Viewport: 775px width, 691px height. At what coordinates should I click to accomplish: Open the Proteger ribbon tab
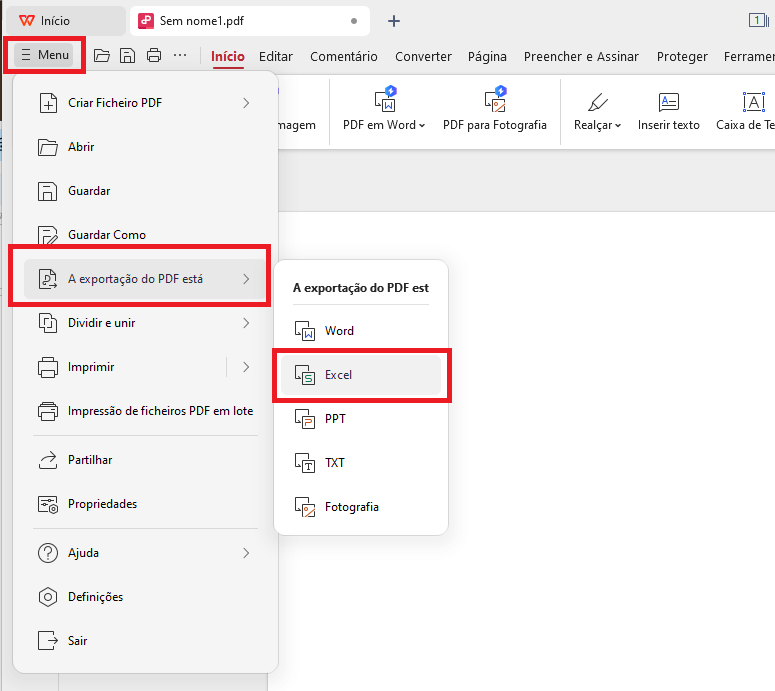[x=682, y=56]
